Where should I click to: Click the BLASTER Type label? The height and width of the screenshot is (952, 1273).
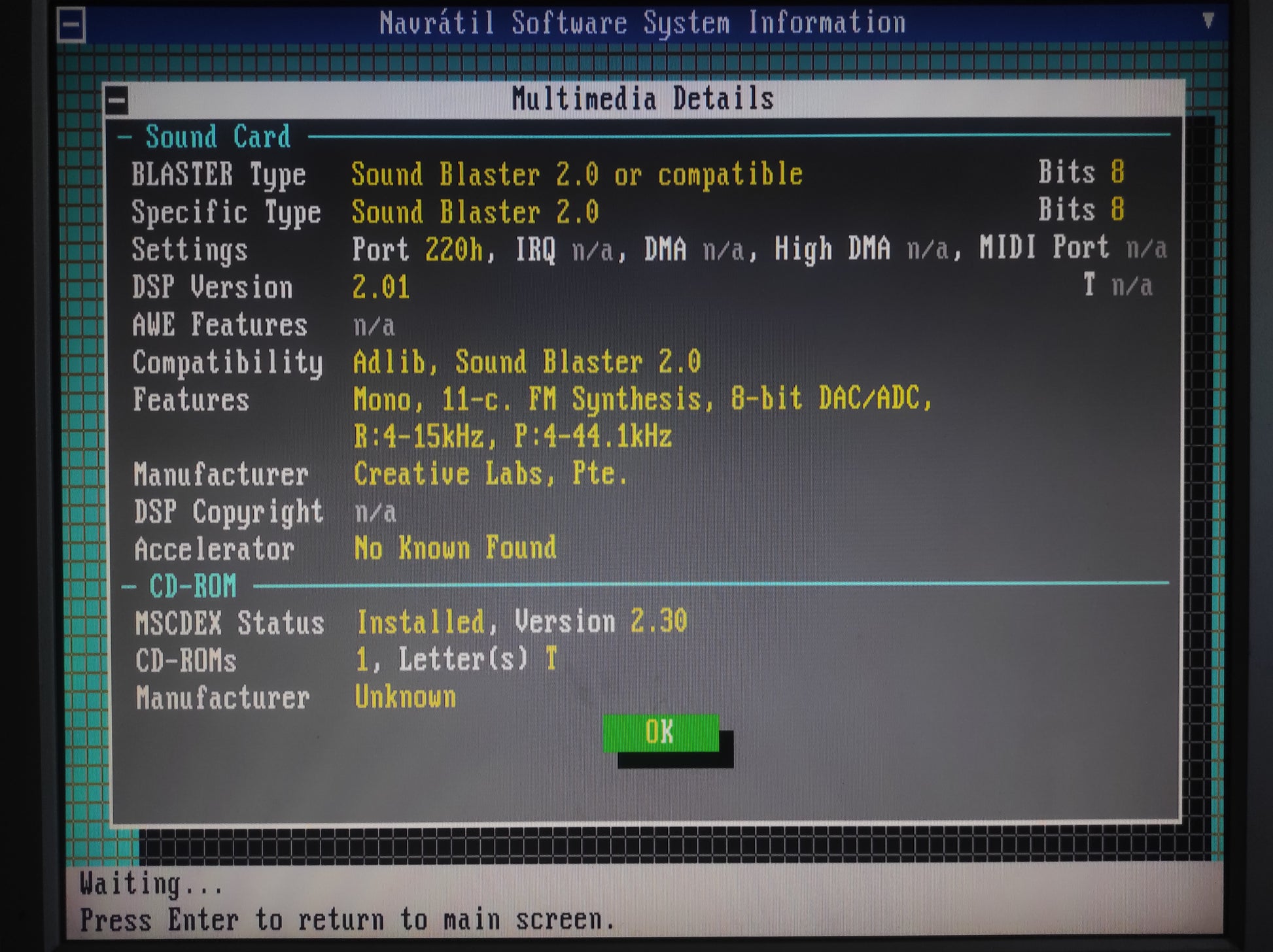pos(218,175)
